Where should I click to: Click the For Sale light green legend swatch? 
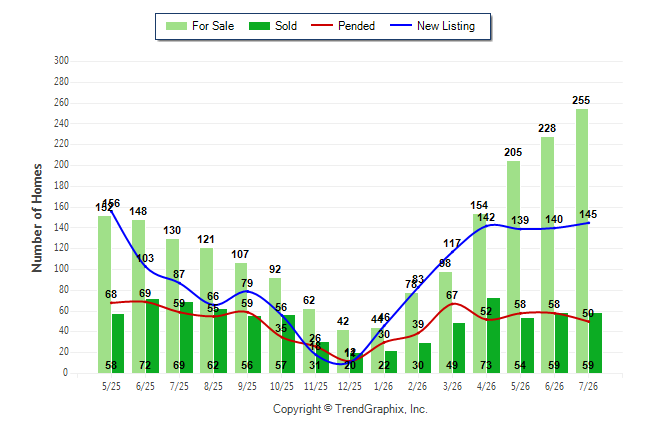176,26
